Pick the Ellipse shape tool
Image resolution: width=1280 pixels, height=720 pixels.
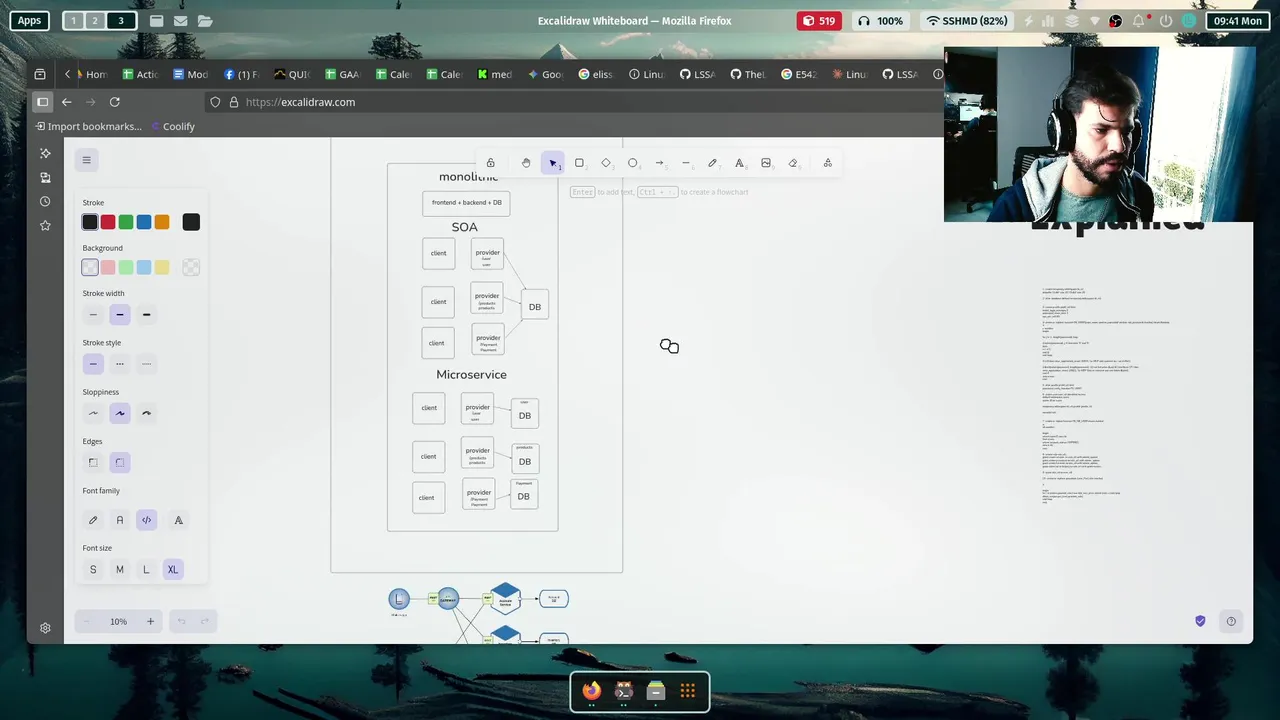click(633, 163)
